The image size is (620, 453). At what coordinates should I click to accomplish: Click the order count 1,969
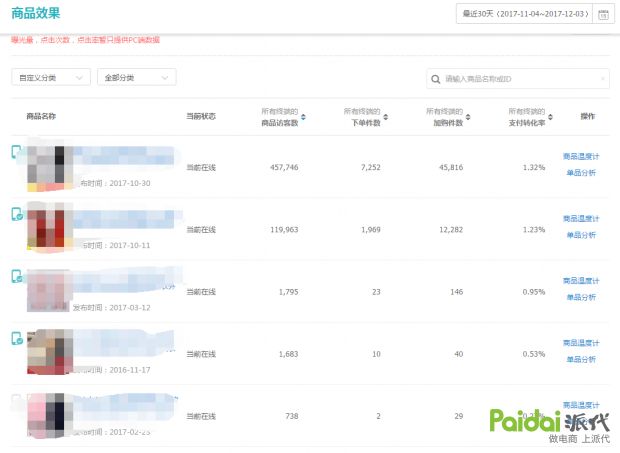click(370, 230)
